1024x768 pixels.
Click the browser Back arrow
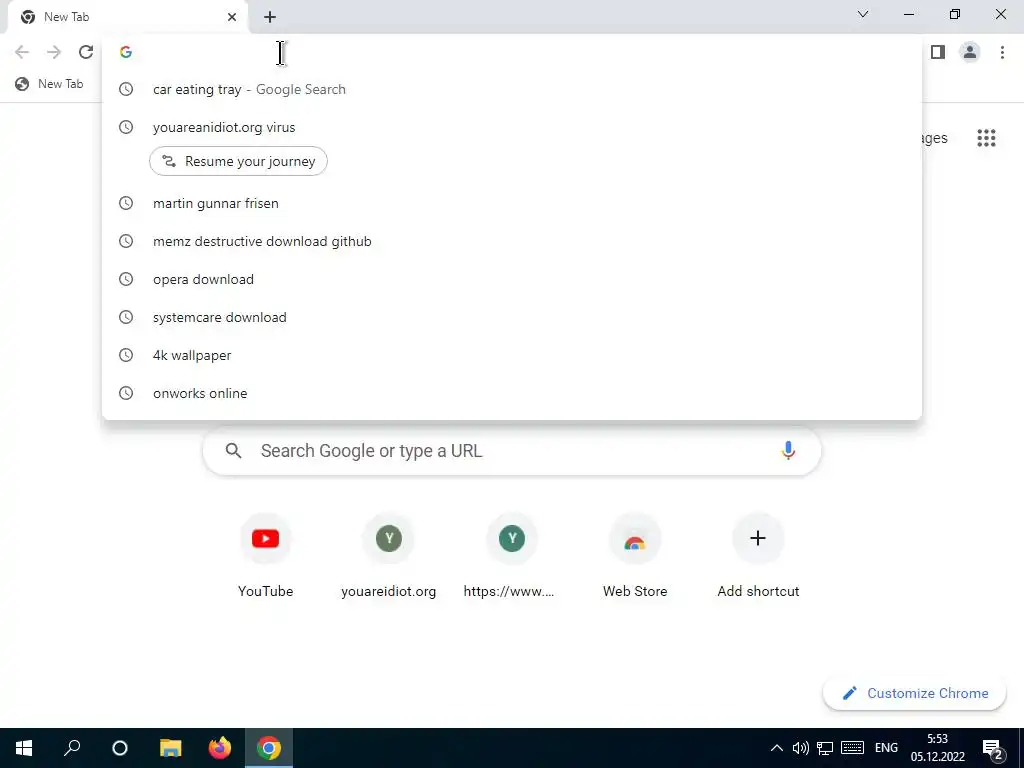point(22,52)
